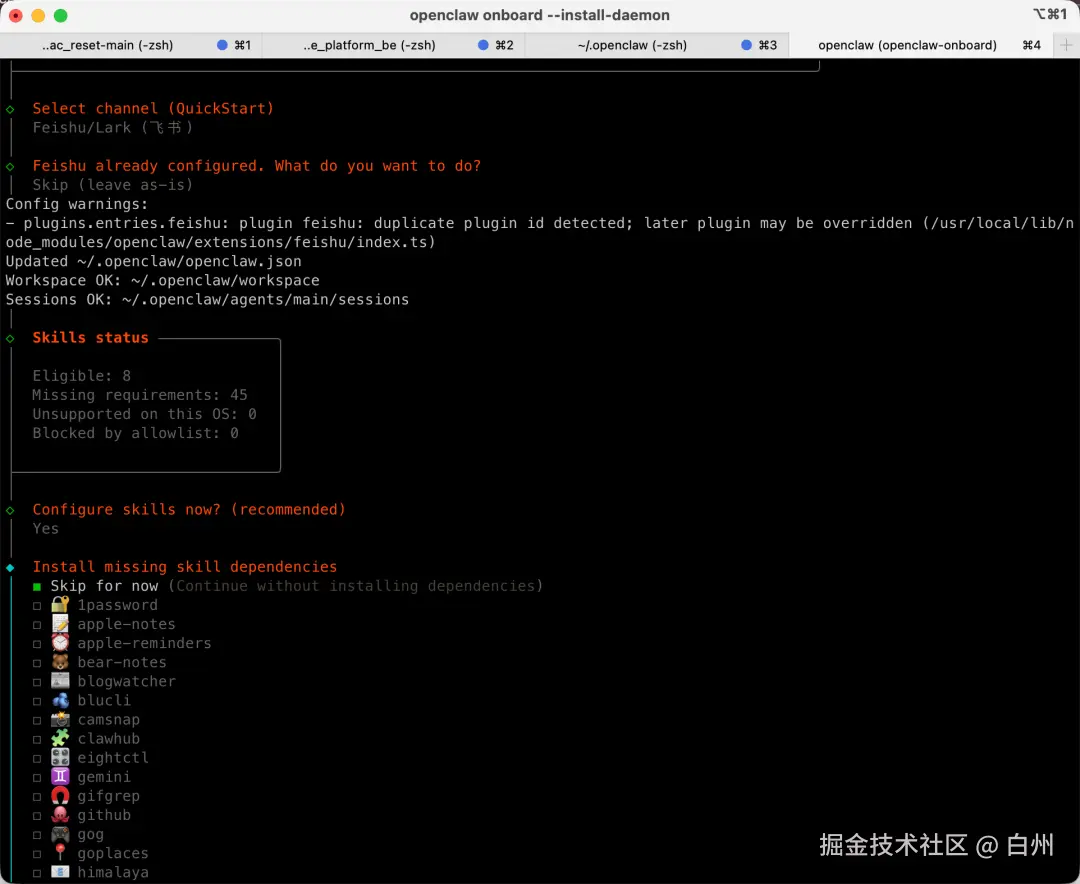Check the gemini skill checkbox
This screenshot has height=884, width=1080.
tap(37, 778)
